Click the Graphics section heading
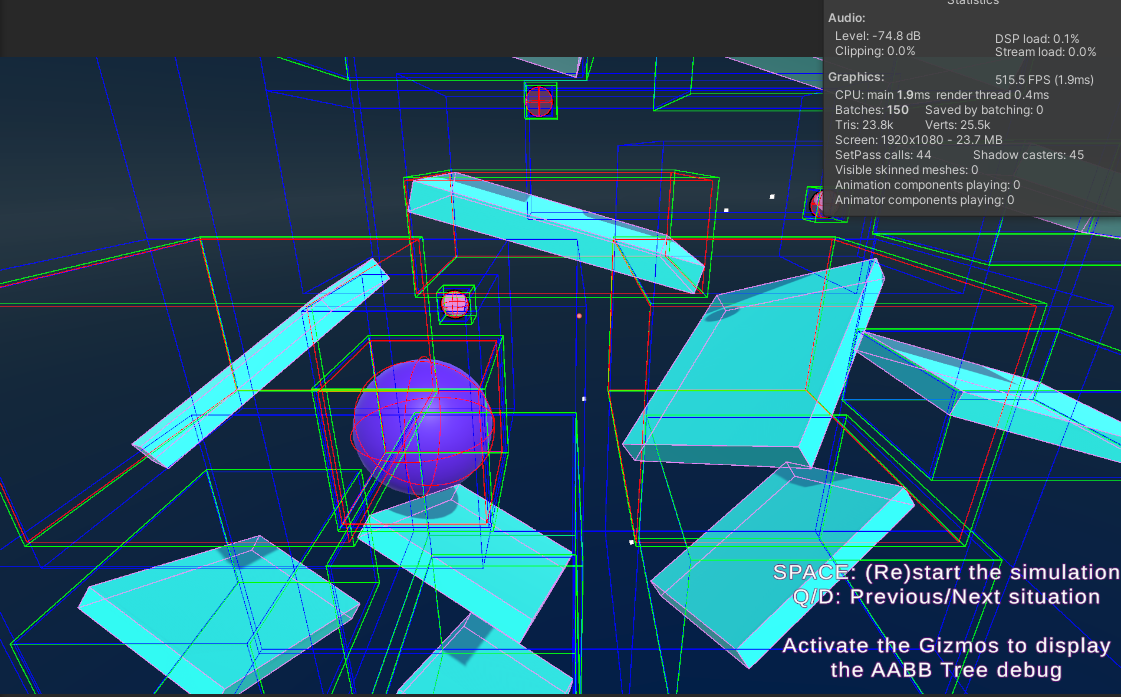Image resolution: width=1121 pixels, height=697 pixels. [857, 77]
